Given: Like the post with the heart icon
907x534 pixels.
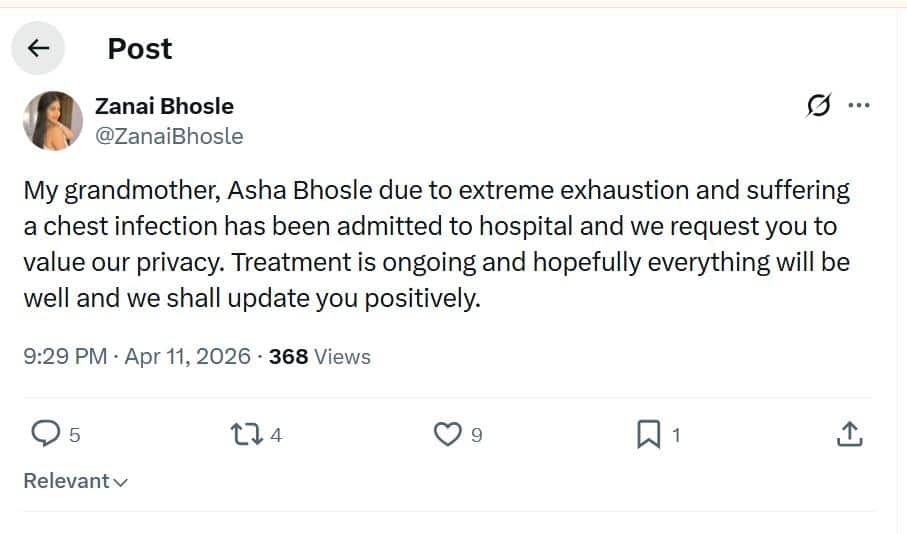Looking at the screenshot, I should [448, 434].
